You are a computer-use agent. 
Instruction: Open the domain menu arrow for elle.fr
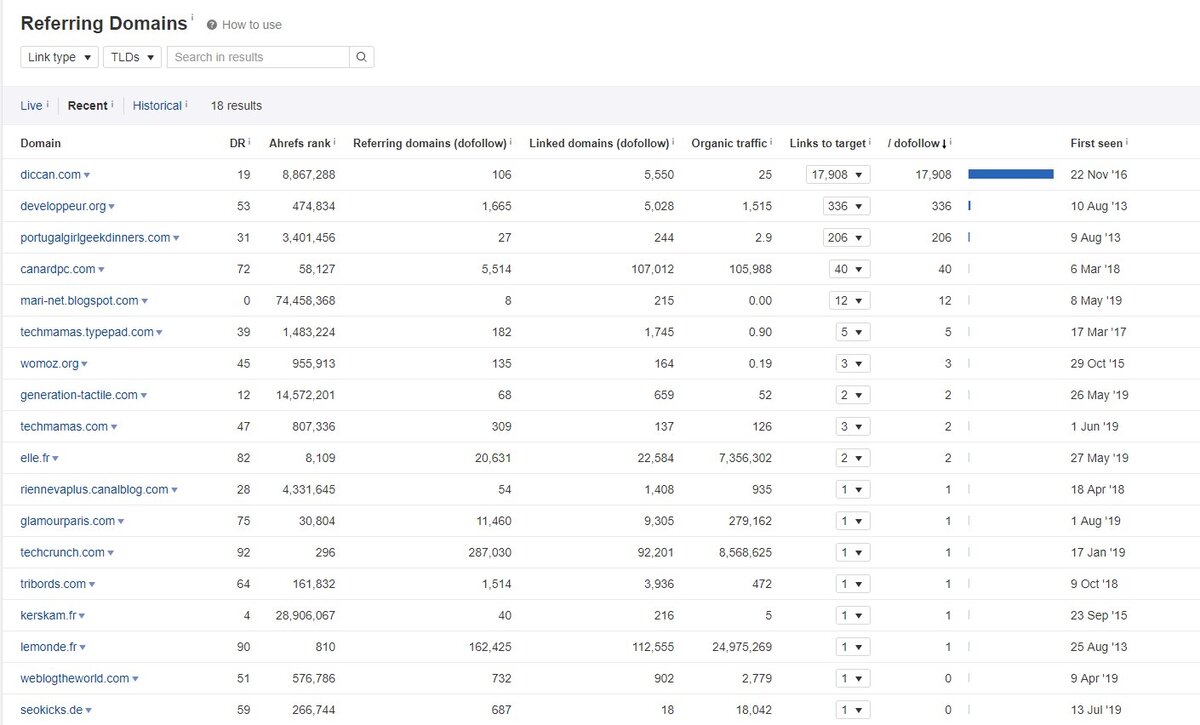[x=56, y=459]
